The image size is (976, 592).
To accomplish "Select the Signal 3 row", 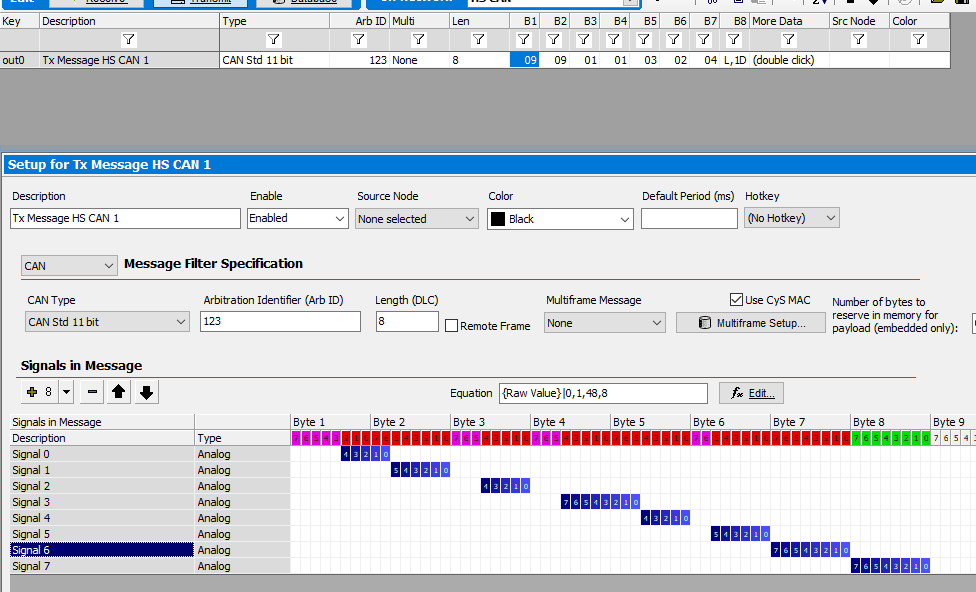I will [x=102, y=502].
